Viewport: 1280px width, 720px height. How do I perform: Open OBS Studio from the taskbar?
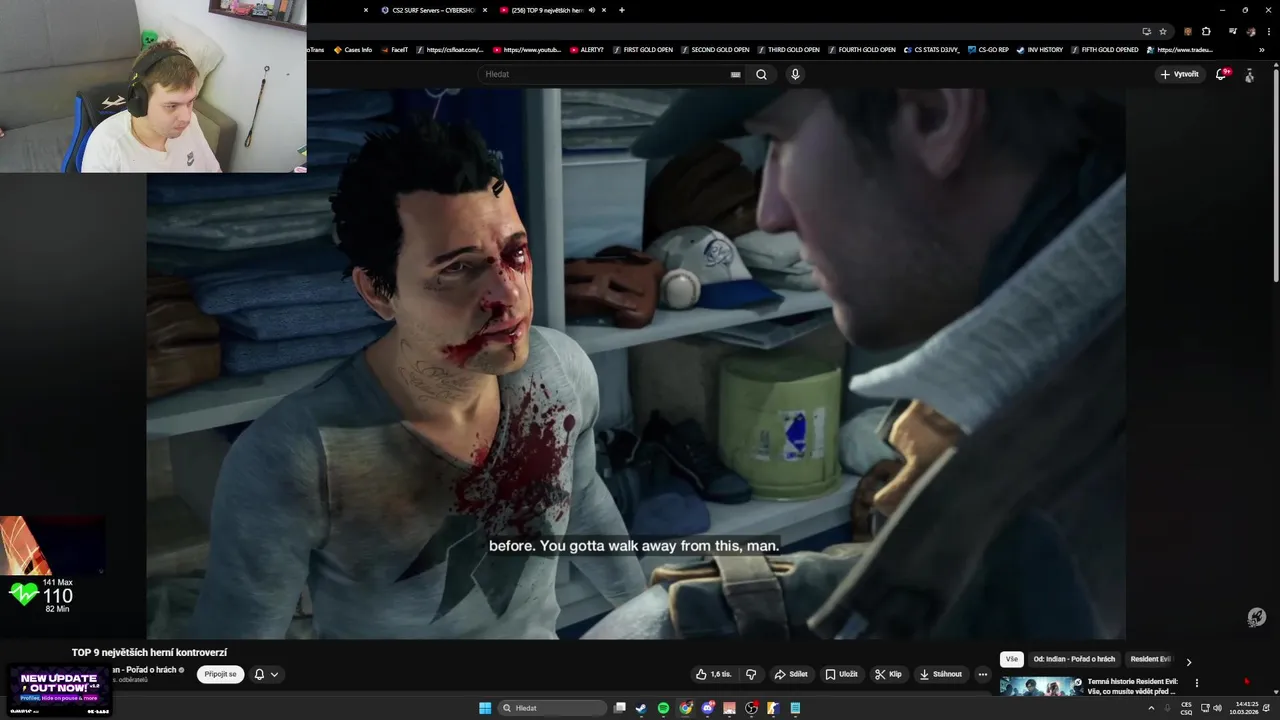752,708
